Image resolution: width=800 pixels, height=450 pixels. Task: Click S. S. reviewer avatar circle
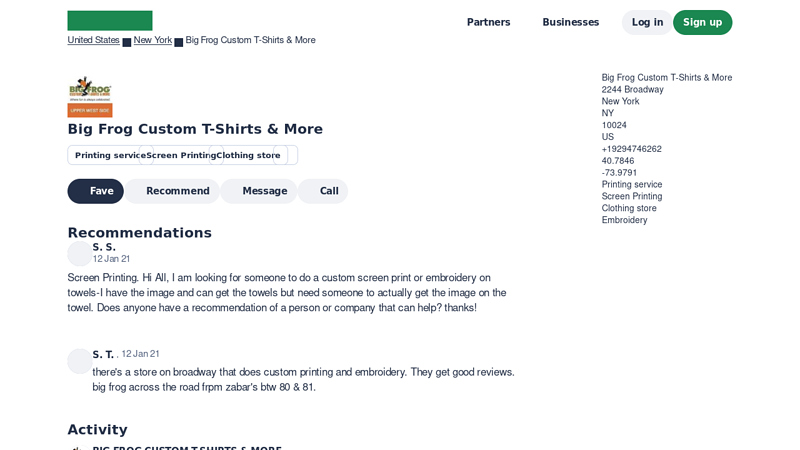[80, 254]
